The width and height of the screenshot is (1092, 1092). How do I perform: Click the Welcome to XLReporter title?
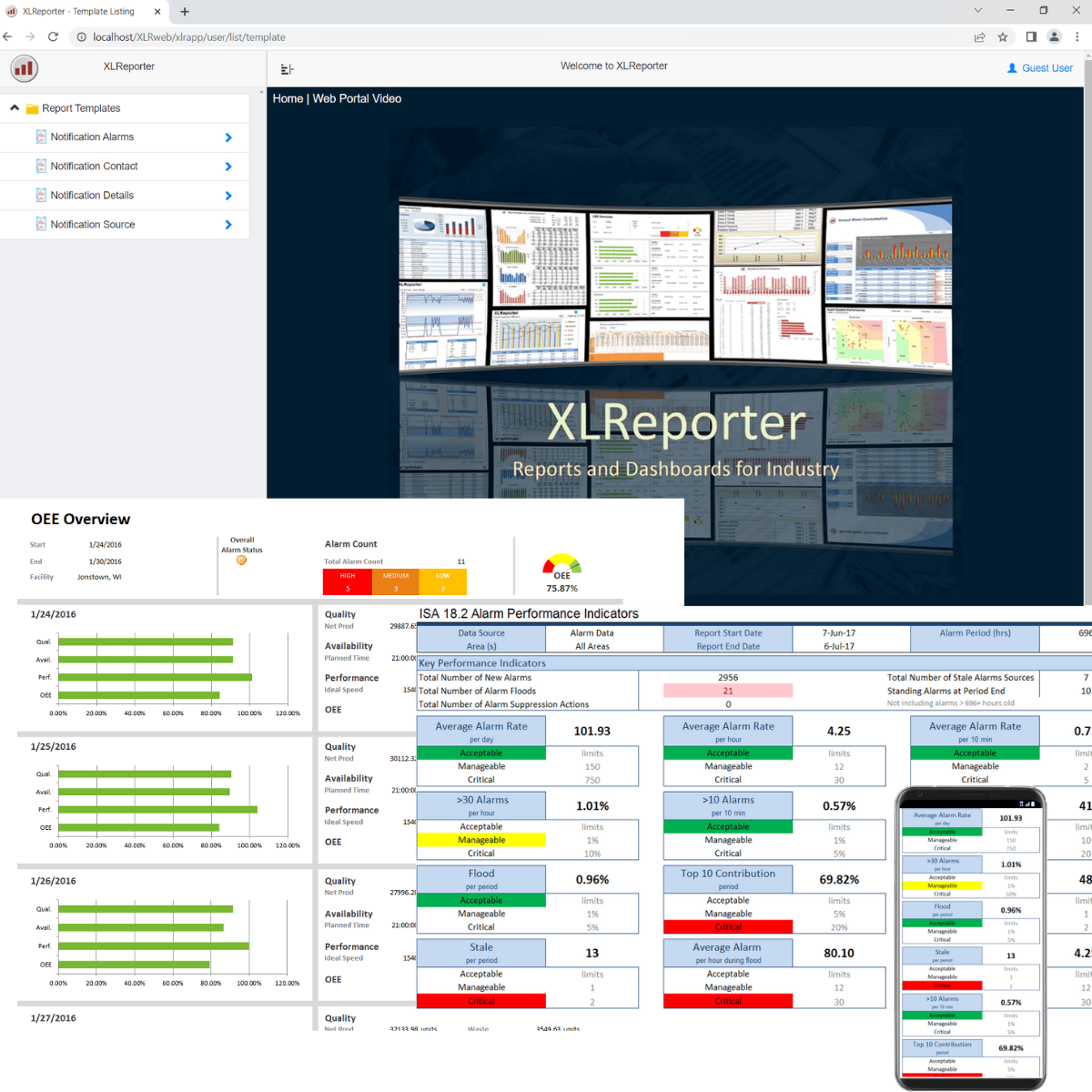pos(614,66)
